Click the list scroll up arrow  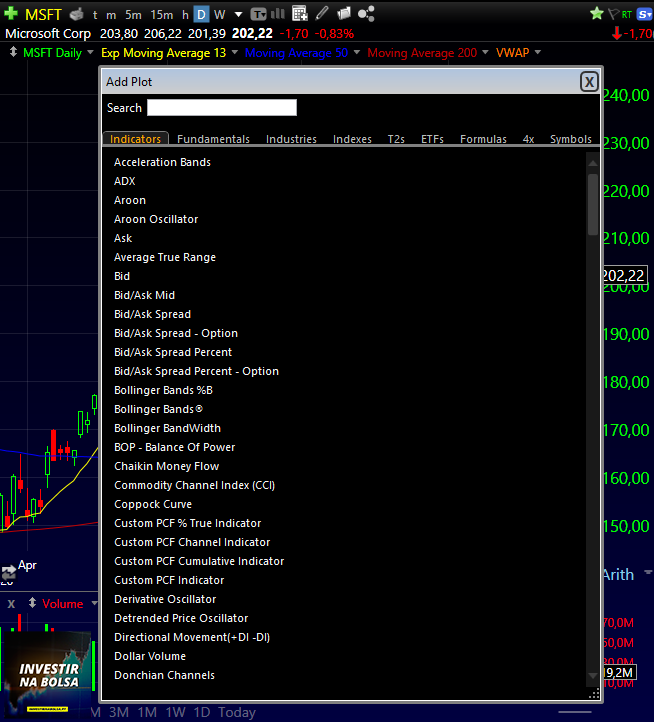tap(593, 163)
